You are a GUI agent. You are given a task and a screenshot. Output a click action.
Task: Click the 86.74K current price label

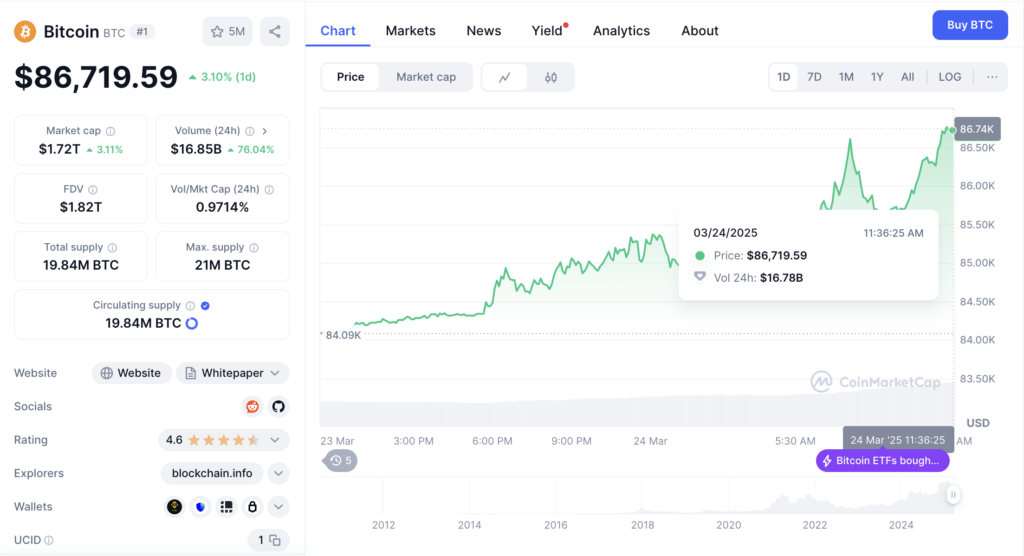tap(977, 129)
